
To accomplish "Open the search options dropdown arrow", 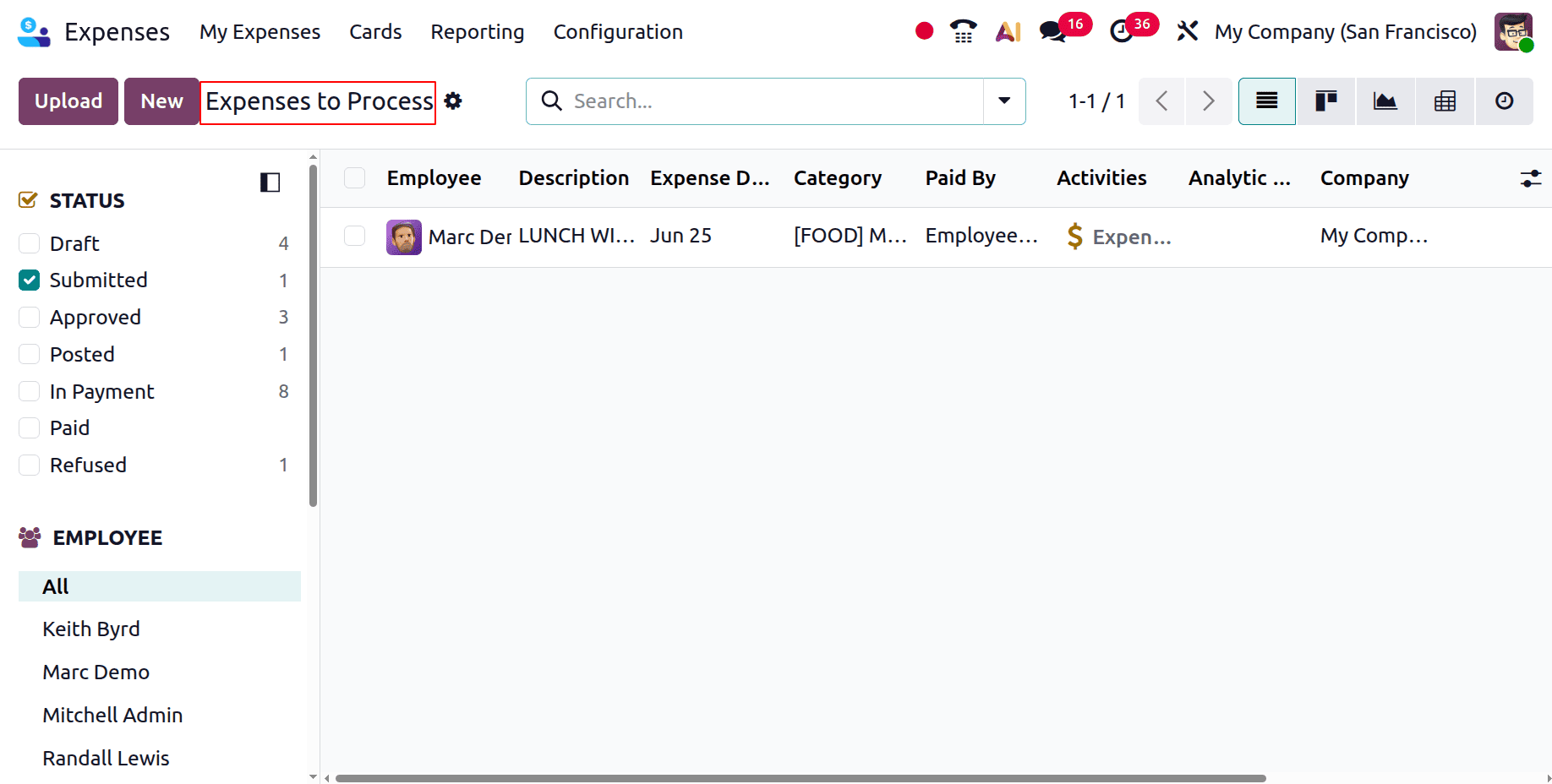I will click(1004, 101).
